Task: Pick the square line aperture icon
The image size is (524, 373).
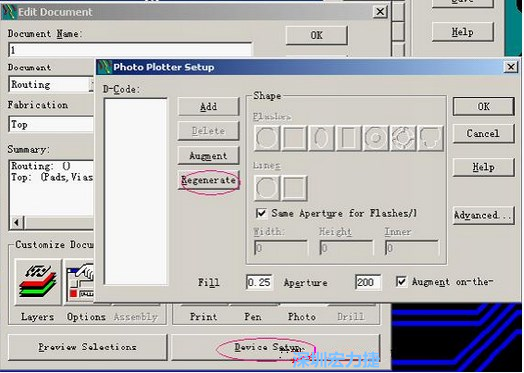Action: pyautogui.click(x=294, y=188)
